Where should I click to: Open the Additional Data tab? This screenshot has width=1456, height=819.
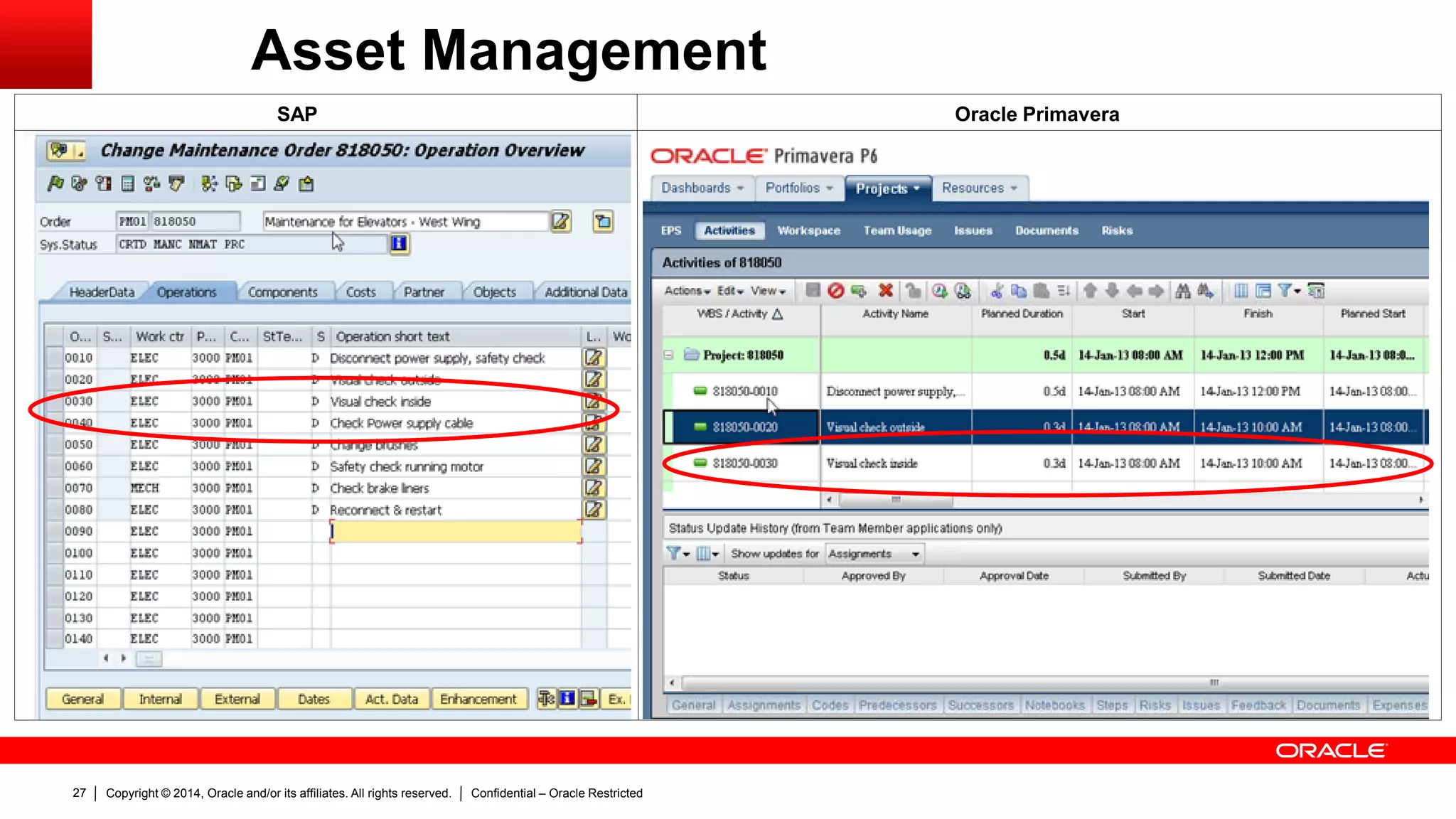(586, 292)
